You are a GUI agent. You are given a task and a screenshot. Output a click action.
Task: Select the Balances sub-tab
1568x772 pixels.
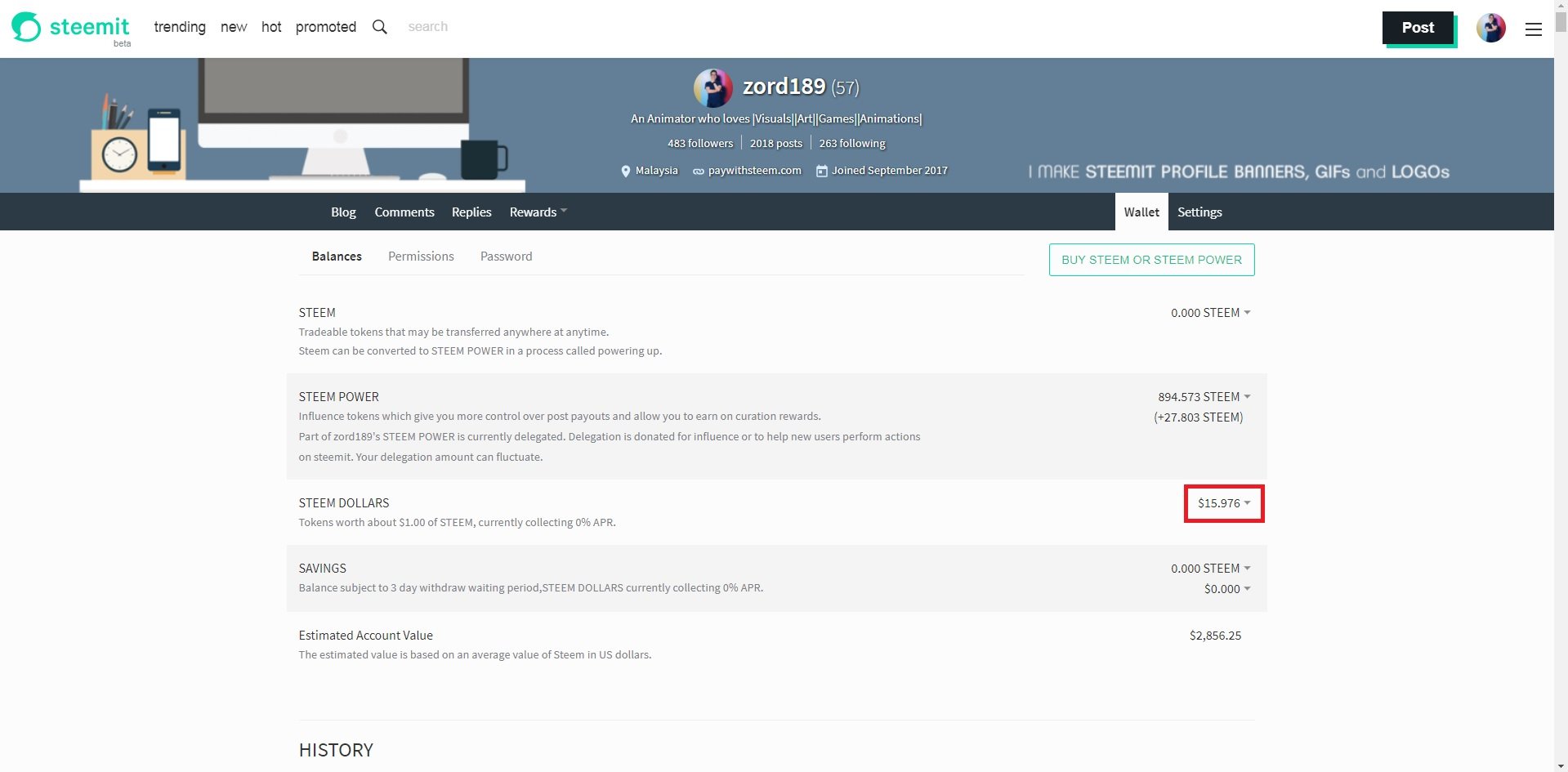click(337, 257)
